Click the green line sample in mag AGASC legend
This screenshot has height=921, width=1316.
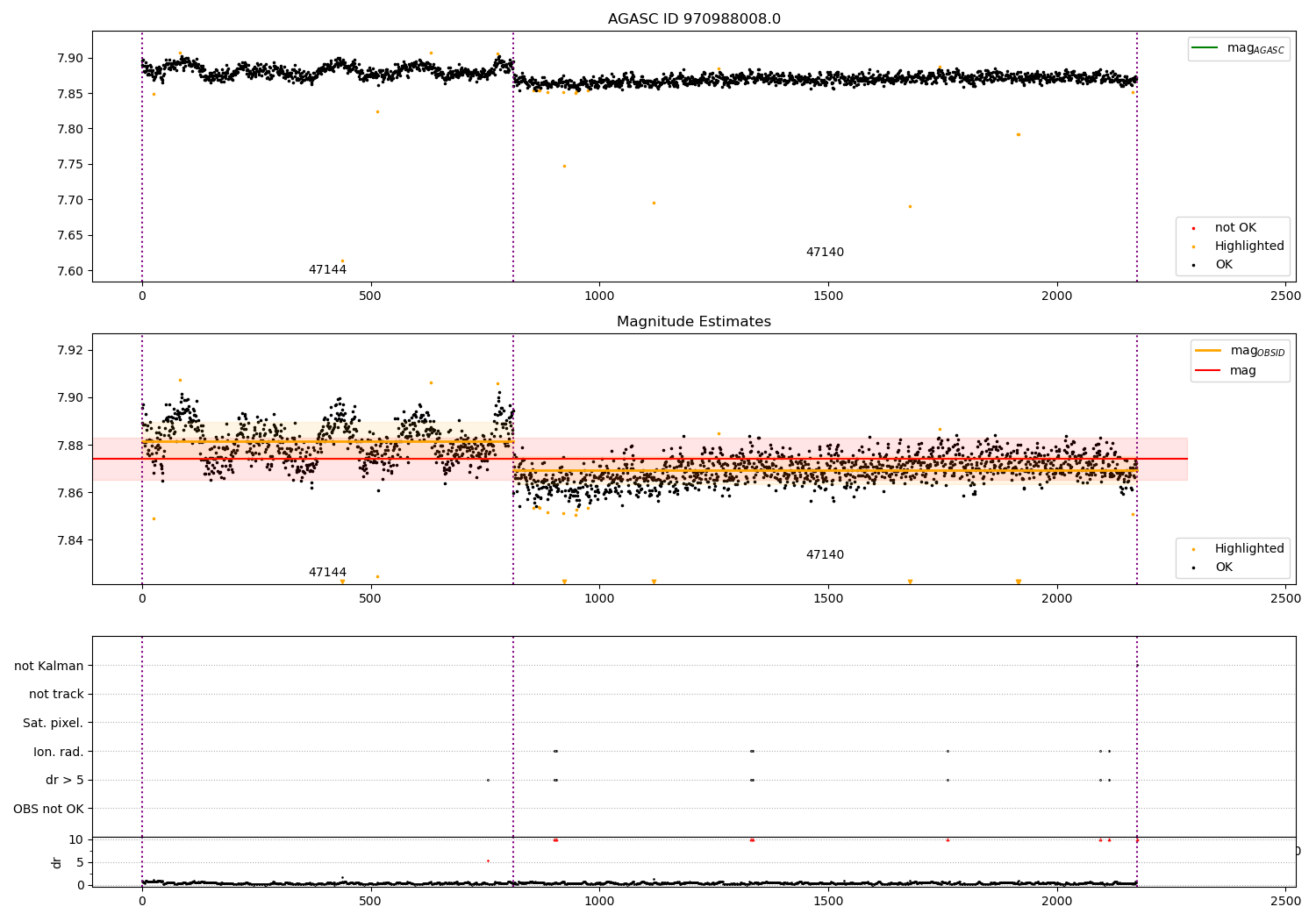click(1205, 47)
